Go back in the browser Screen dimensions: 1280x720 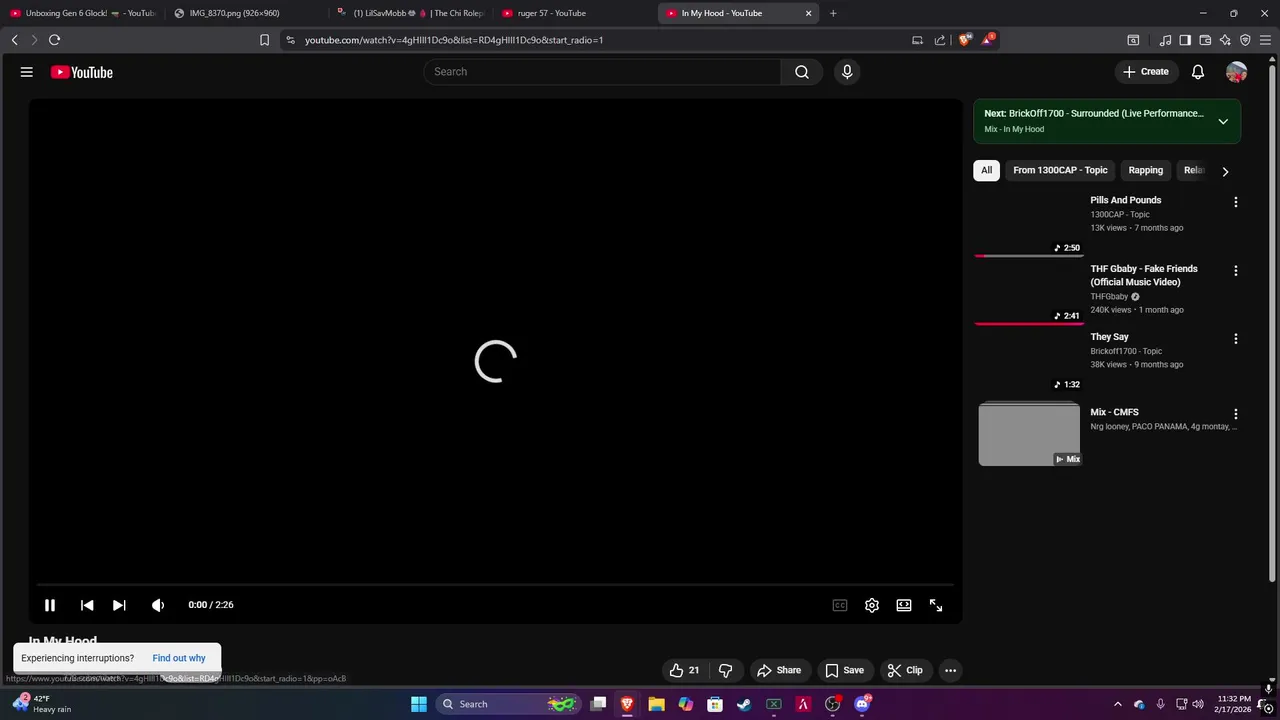tap(14, 40)
